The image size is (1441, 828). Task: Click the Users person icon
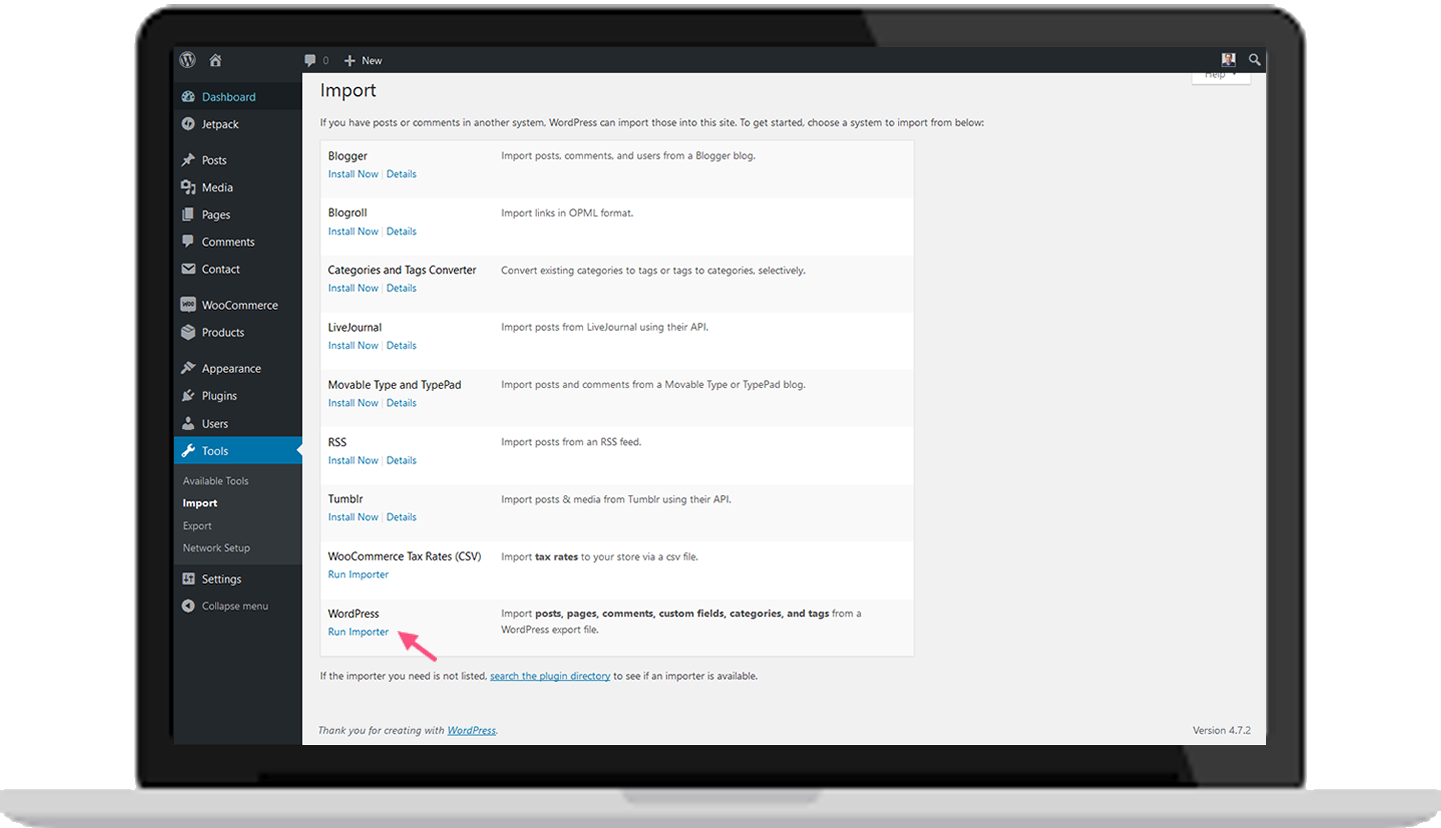click(188, 423)
